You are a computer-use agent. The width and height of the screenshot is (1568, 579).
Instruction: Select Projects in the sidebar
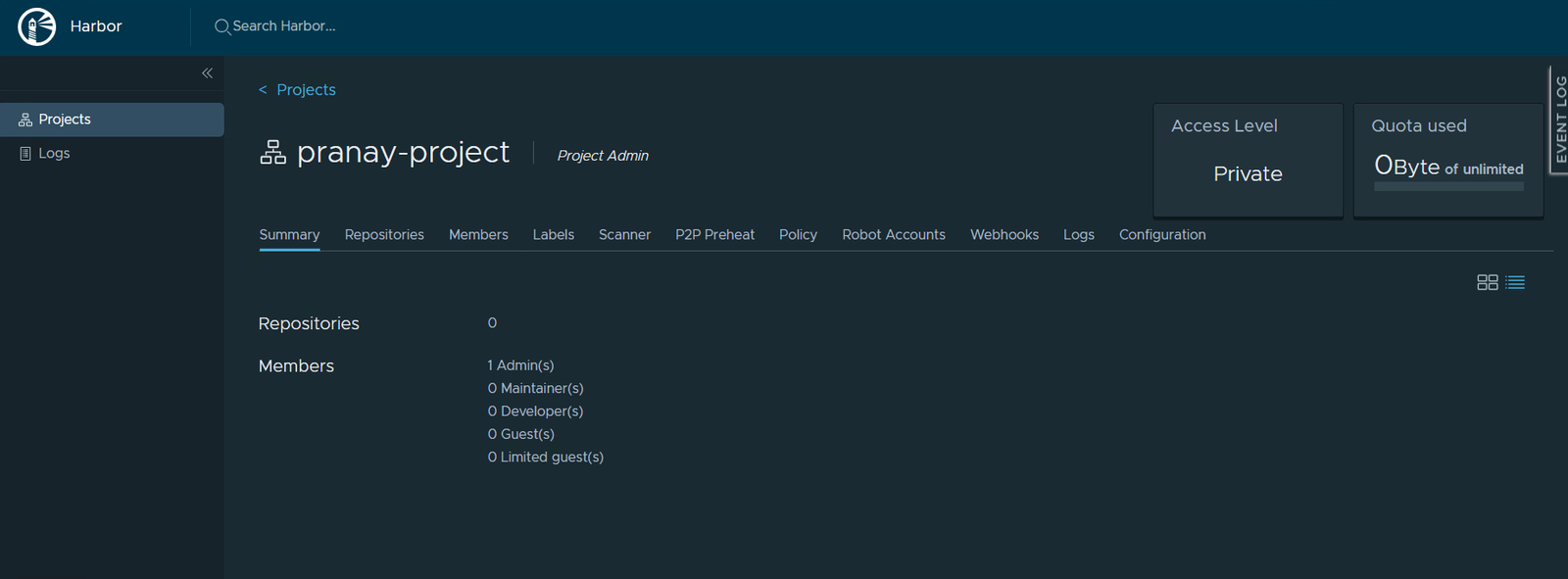112,120
